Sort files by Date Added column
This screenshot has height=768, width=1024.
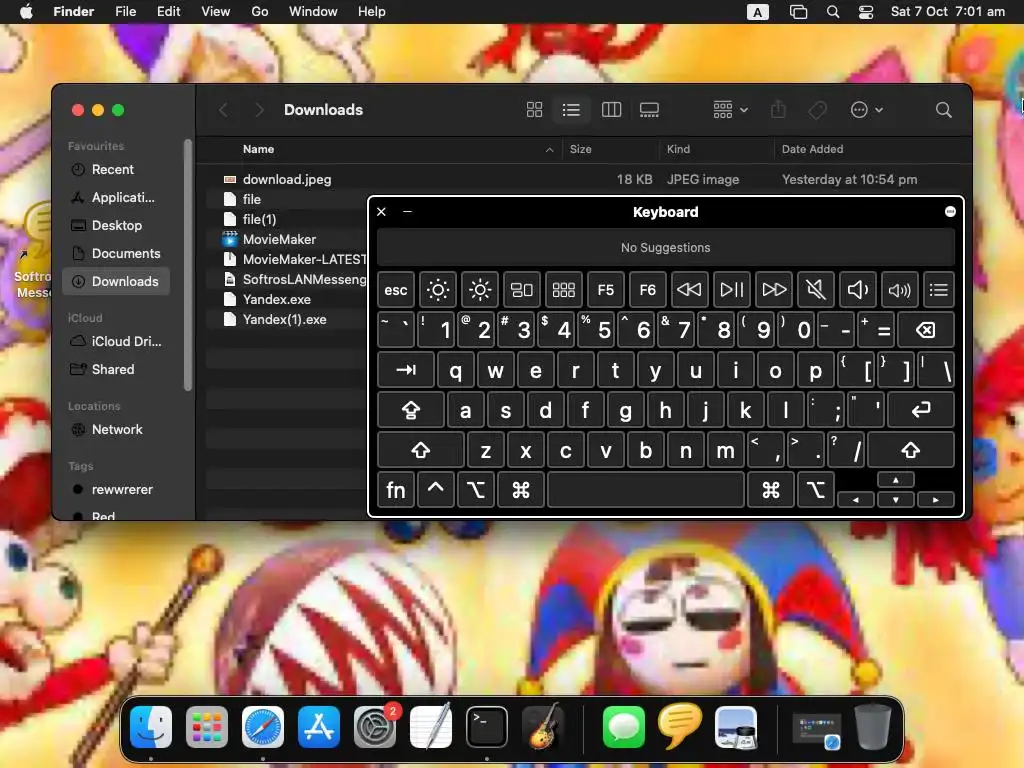872,149
